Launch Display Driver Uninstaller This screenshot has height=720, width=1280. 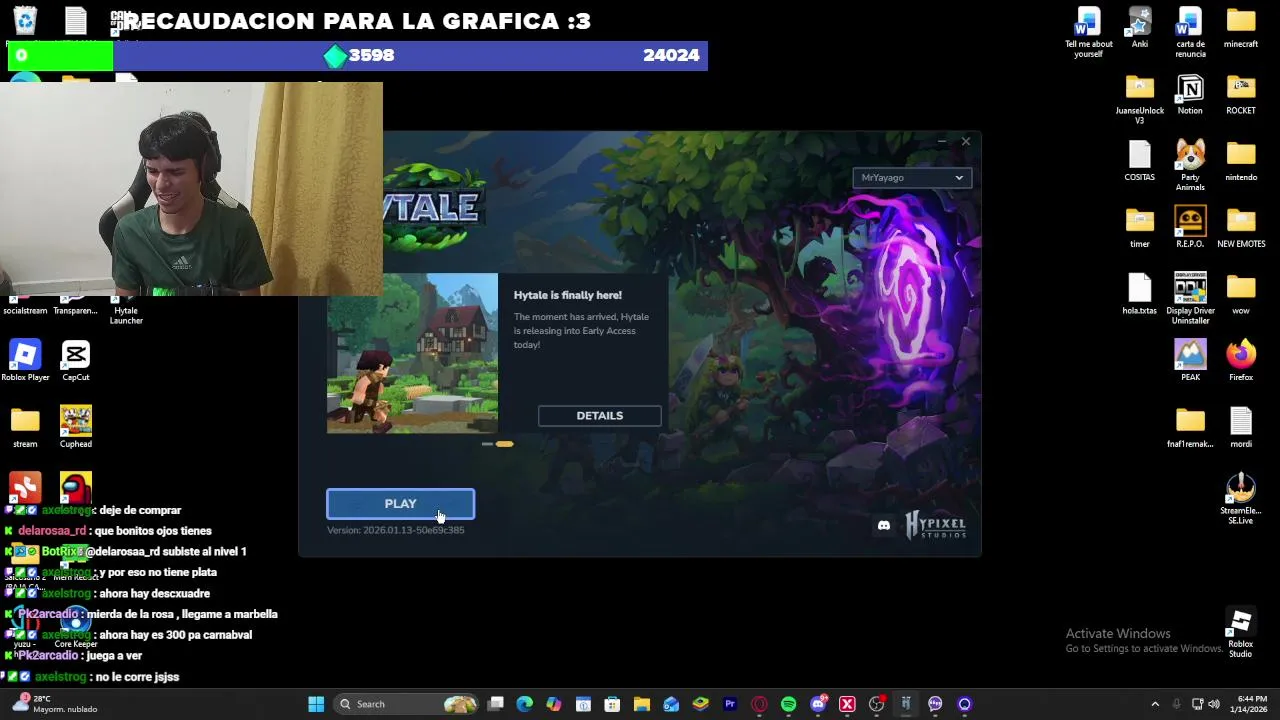pos(1190,299)
